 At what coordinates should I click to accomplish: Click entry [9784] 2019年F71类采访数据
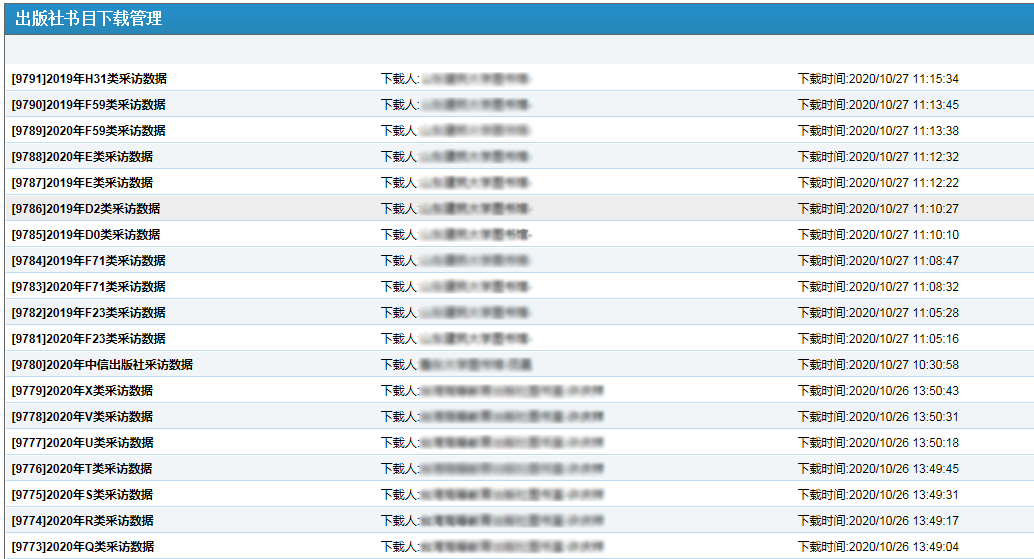click(89, 261)
